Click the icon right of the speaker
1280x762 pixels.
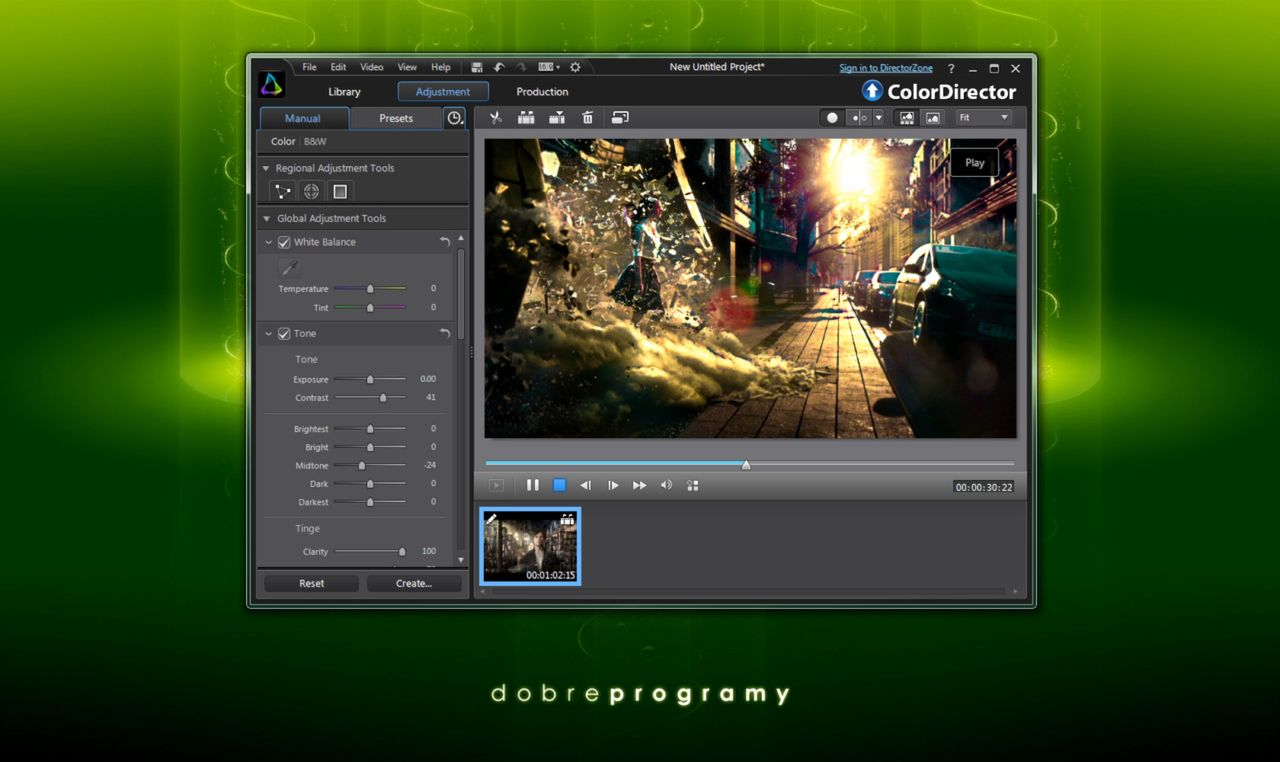[x=692, y=486]
